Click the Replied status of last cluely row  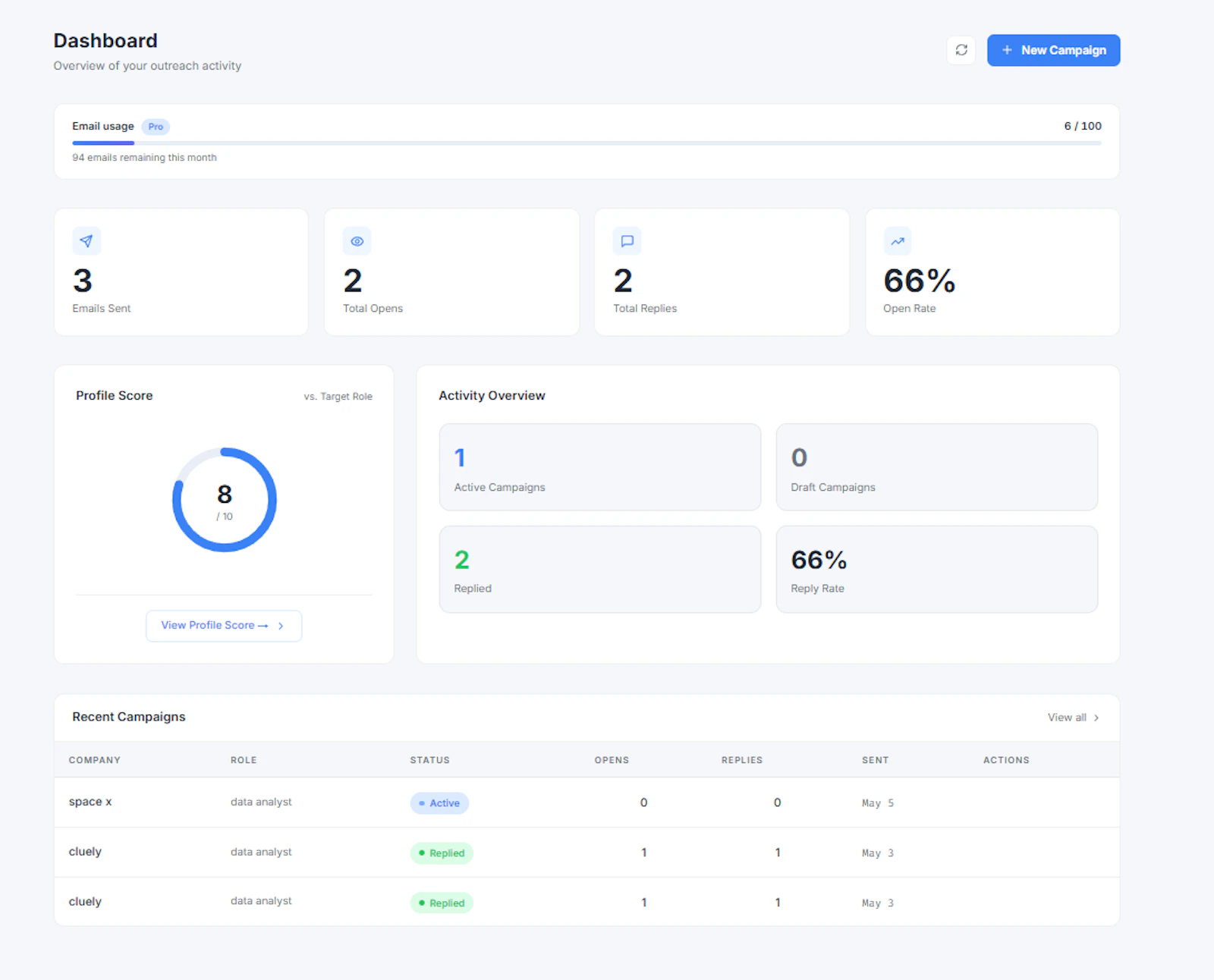[442, 903]
